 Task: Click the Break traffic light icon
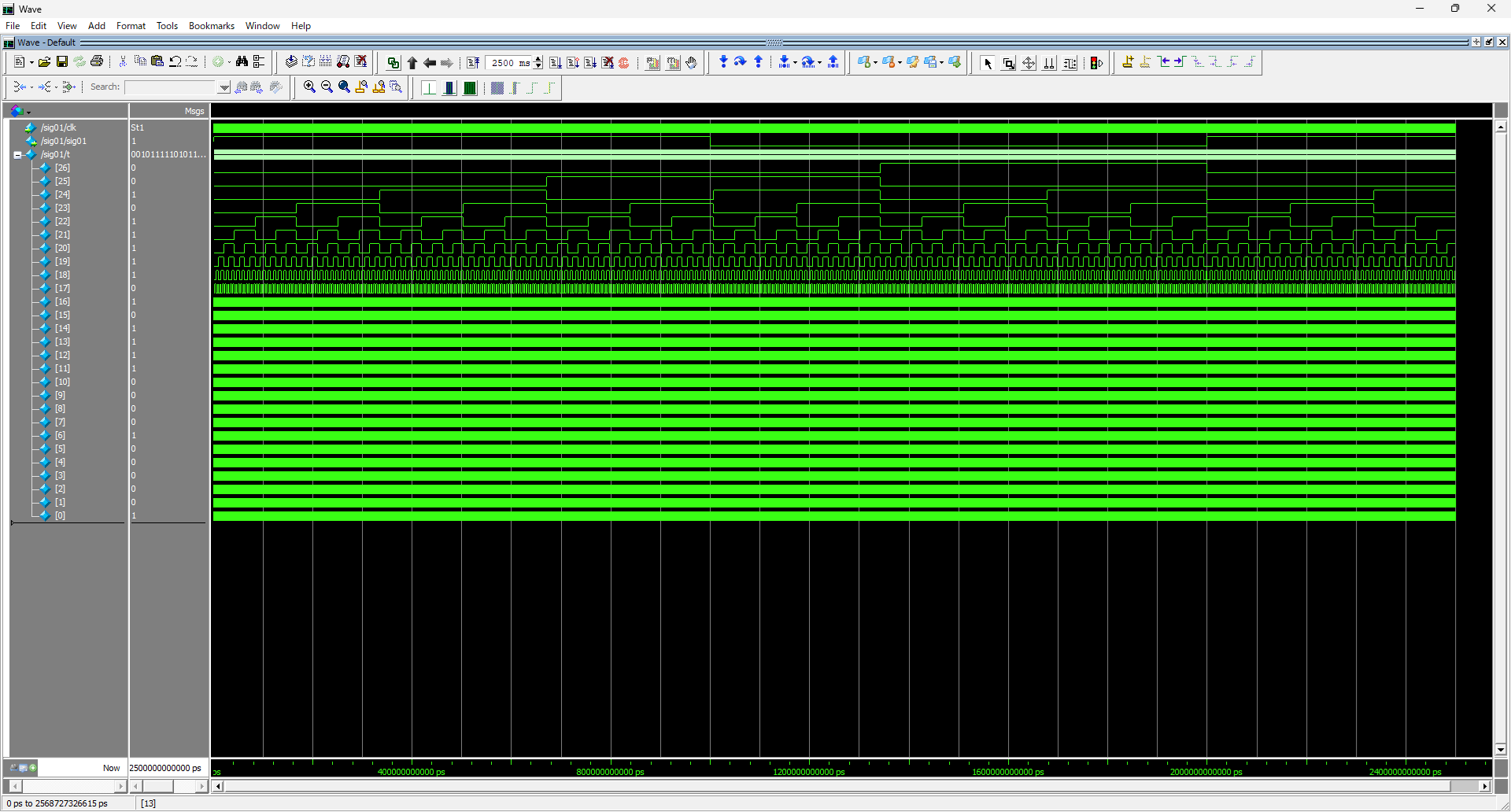point(1095,63)
